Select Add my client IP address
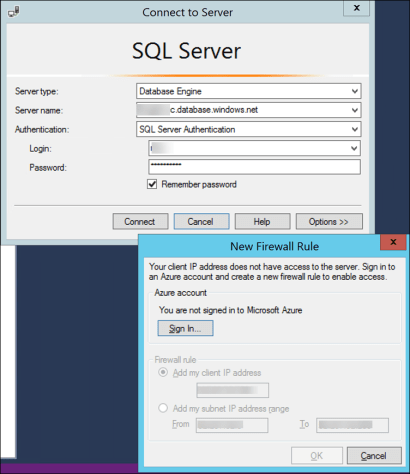The image size is (410, 474). (163, 372)
